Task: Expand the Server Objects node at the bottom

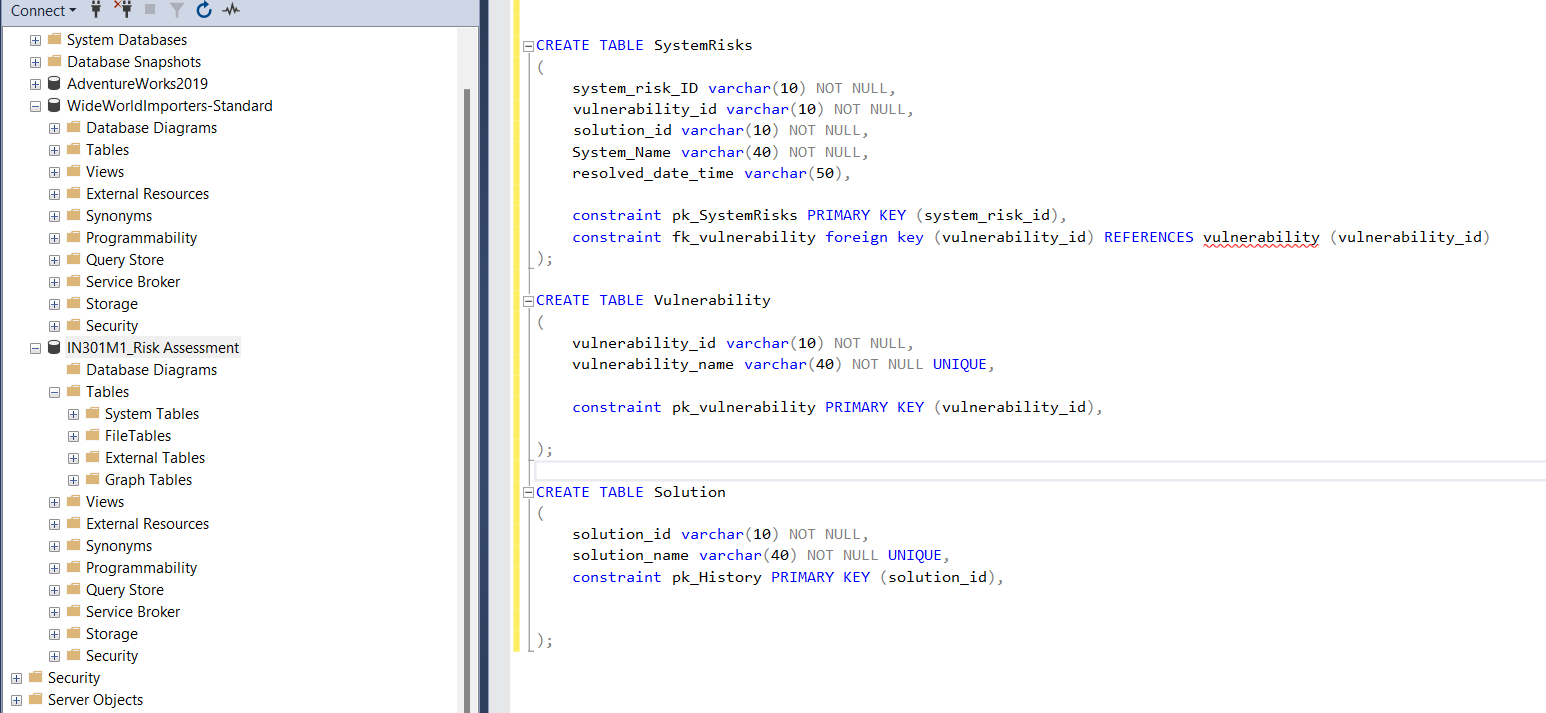Action: [x=16, y=699]
